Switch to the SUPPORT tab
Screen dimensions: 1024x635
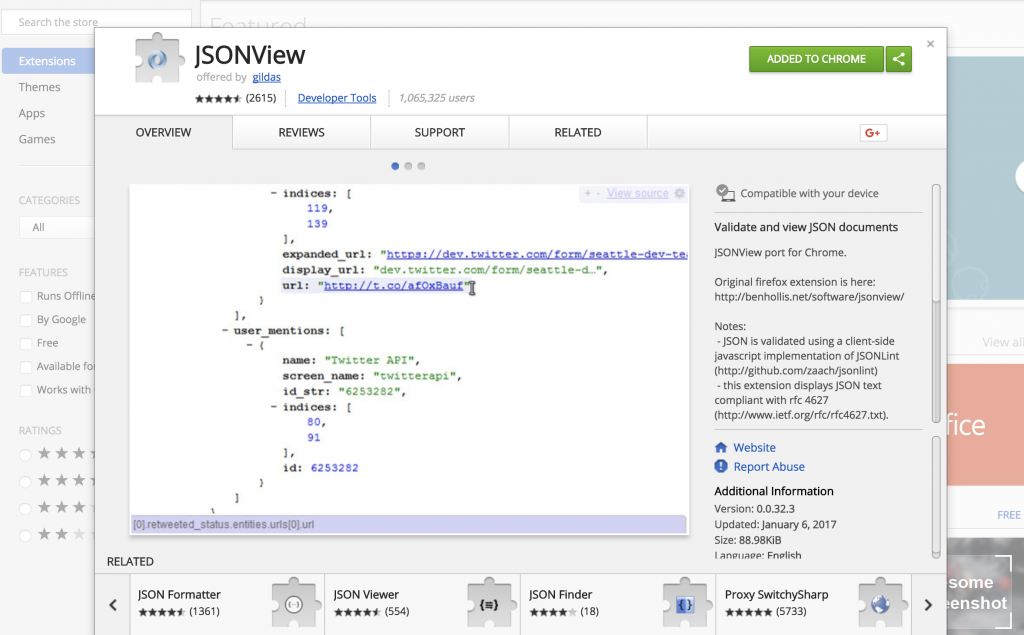[x=440, y=133]
